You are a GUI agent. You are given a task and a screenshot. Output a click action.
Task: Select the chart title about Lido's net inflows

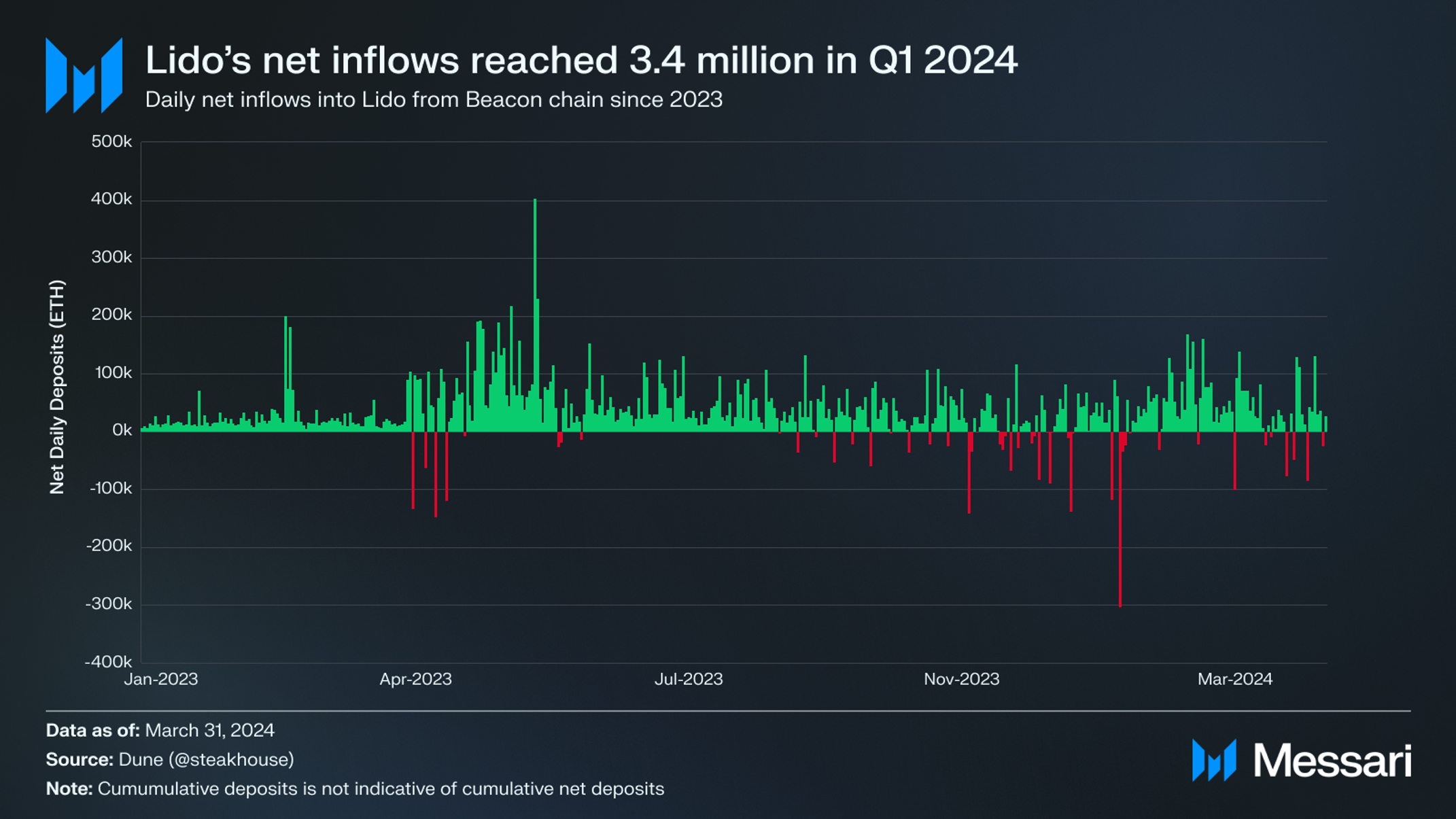(x=581, y=60)
